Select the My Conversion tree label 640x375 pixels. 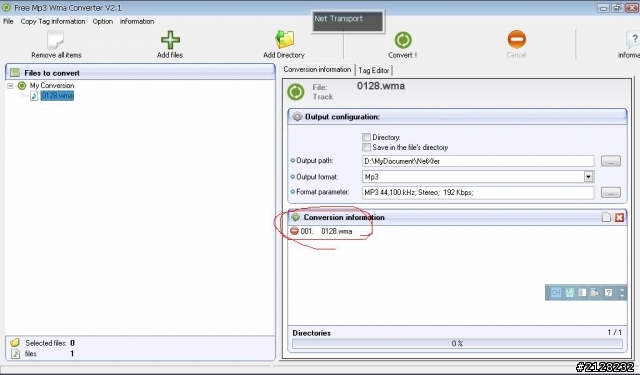[52, 85]
